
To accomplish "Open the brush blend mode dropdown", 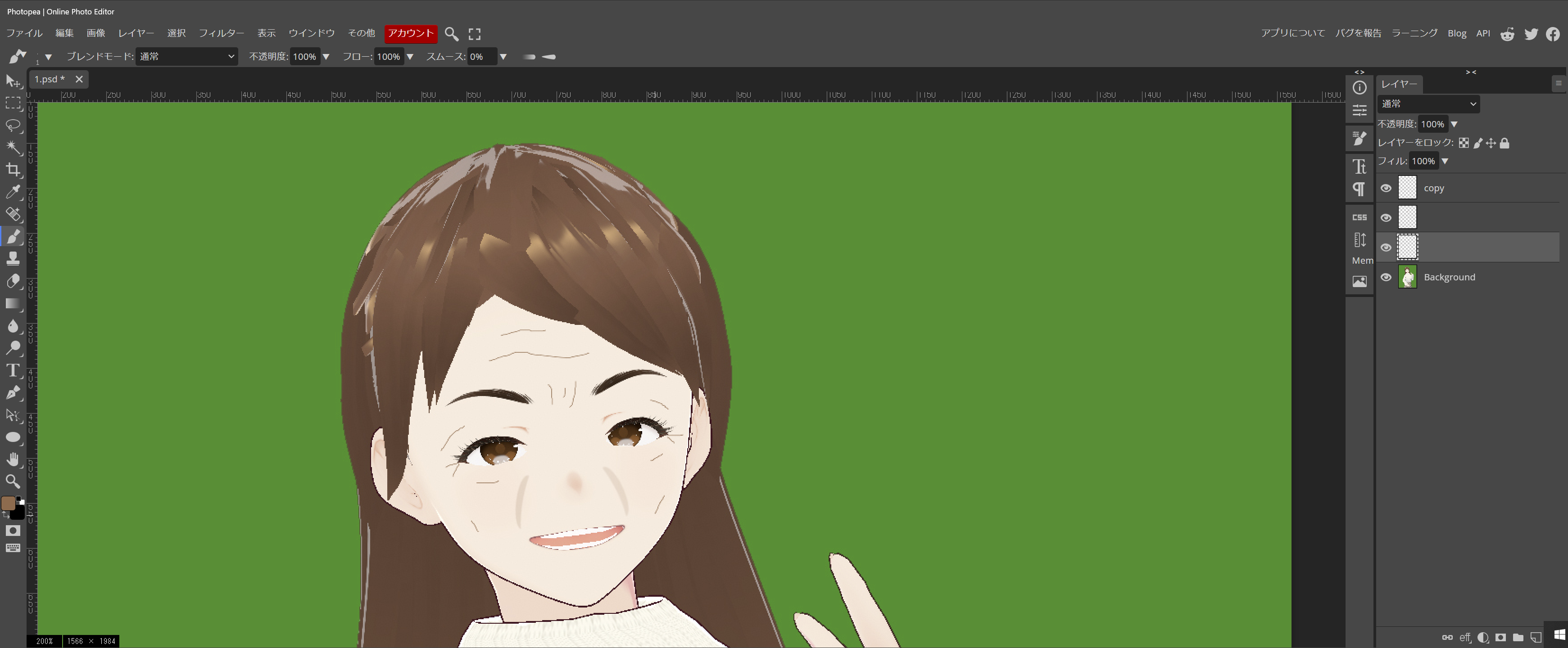I will point(186,57).
